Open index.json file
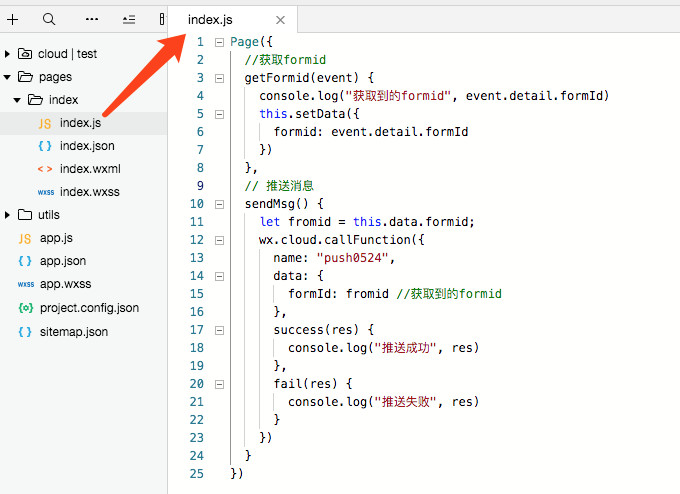 tap(87, 146)
